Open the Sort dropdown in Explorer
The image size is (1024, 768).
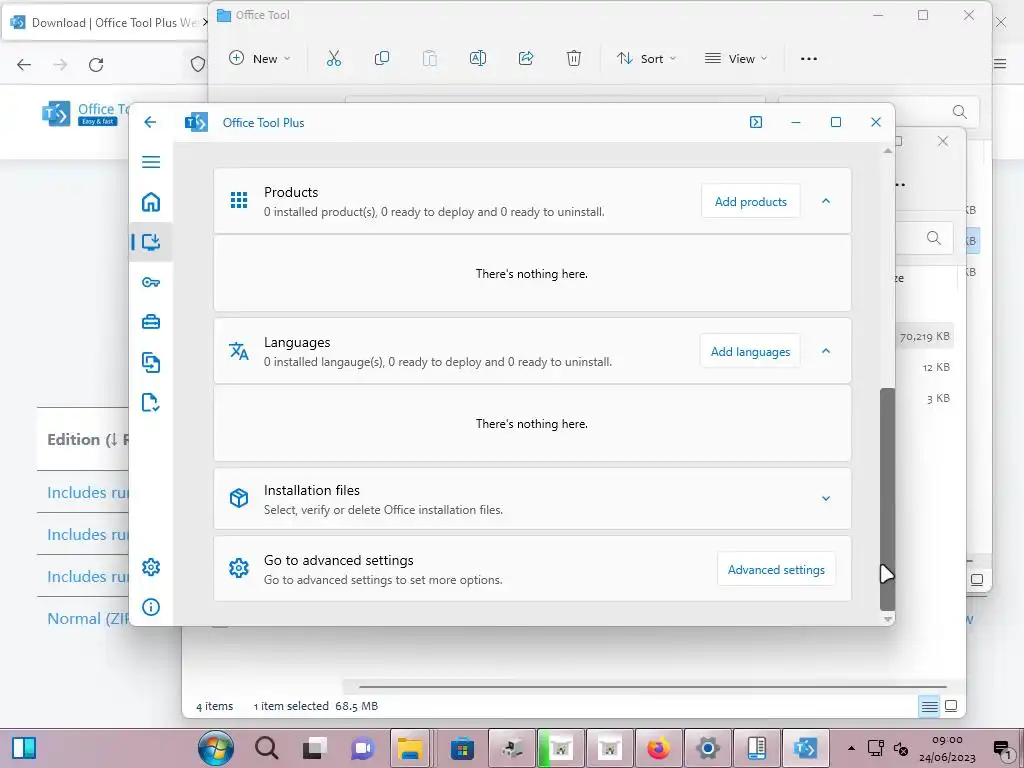(646, 59)
